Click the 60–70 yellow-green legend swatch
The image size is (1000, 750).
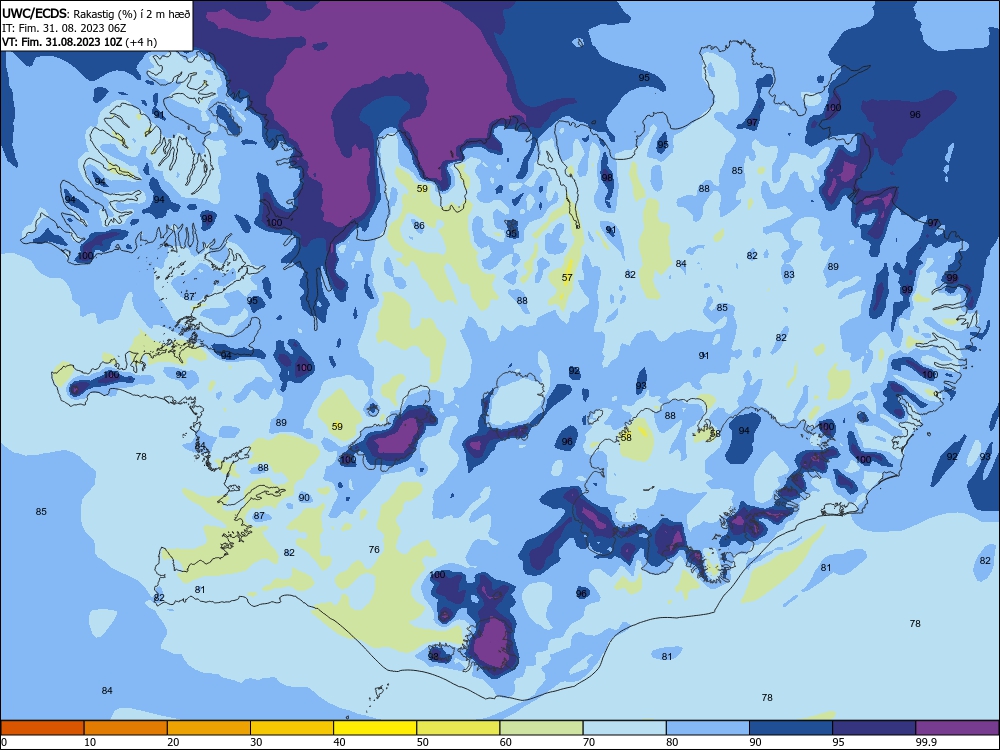pos(541,728)
